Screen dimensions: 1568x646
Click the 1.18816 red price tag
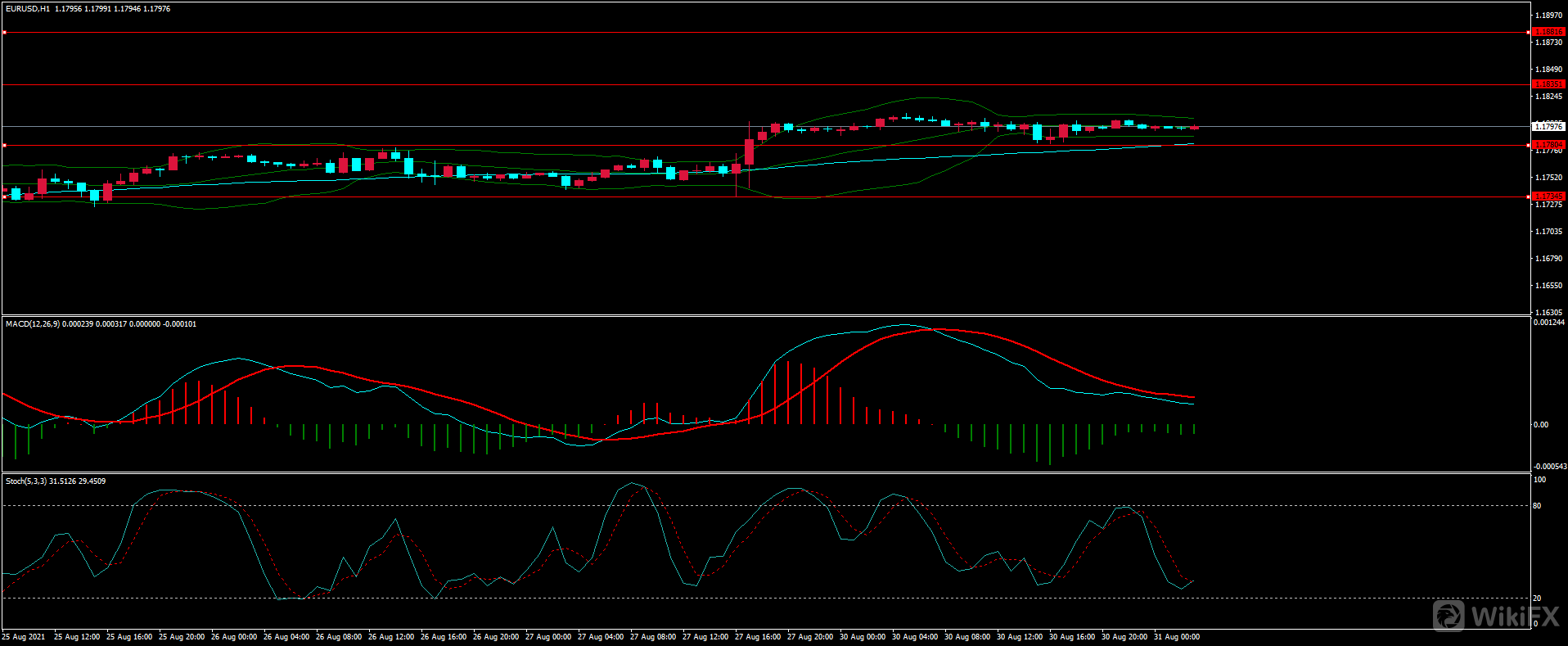click(x=1548, y=32)
